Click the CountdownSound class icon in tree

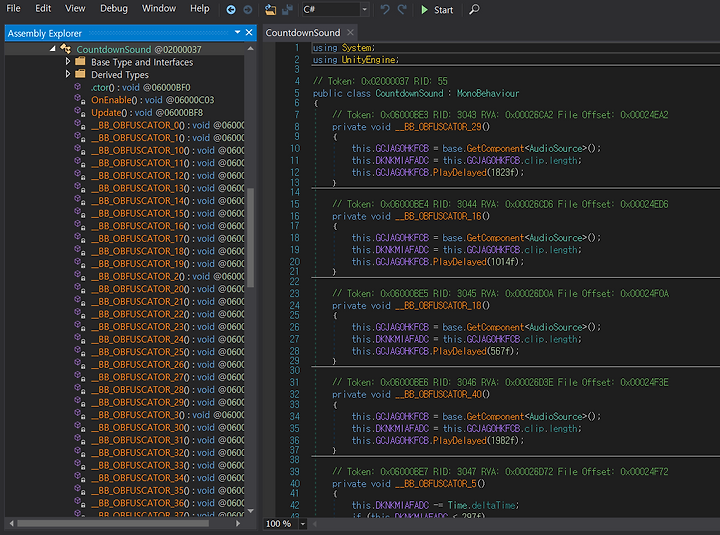(66, 49)
